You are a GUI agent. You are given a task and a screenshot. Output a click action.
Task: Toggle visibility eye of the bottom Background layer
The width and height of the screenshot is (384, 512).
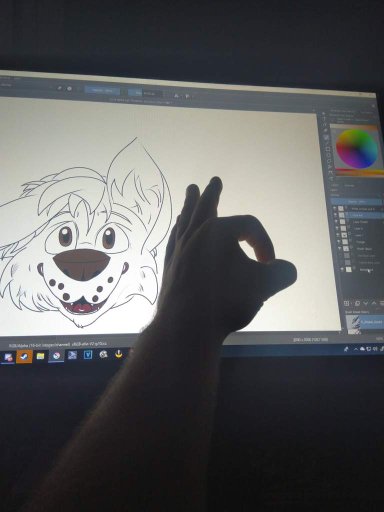pos(343,269)
